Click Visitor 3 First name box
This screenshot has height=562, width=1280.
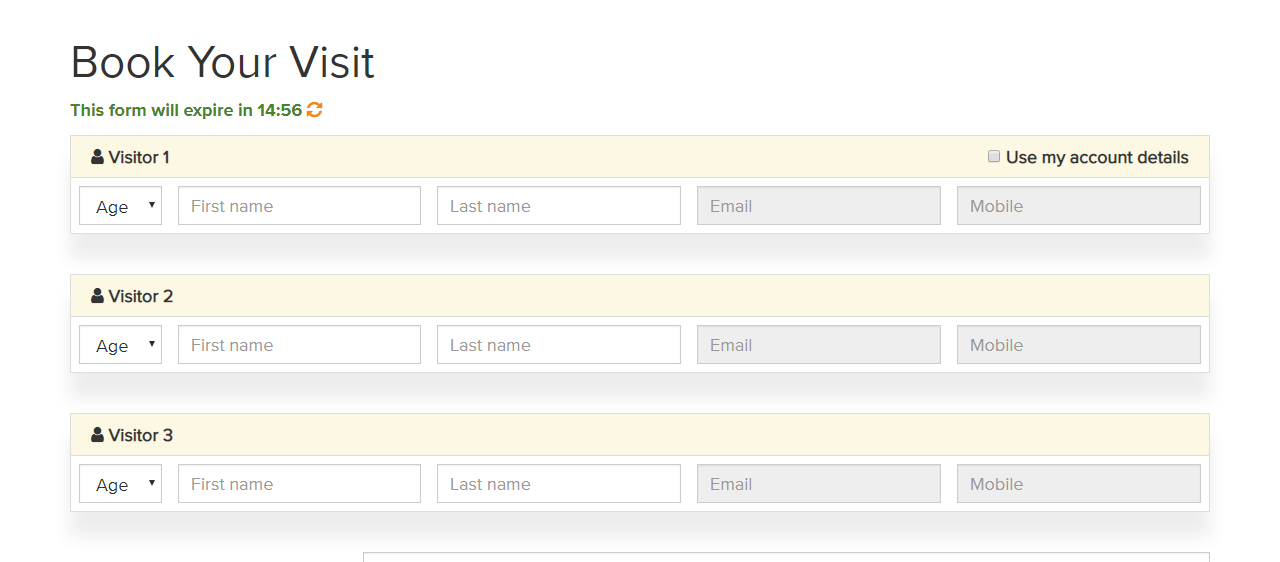[299, 484]
